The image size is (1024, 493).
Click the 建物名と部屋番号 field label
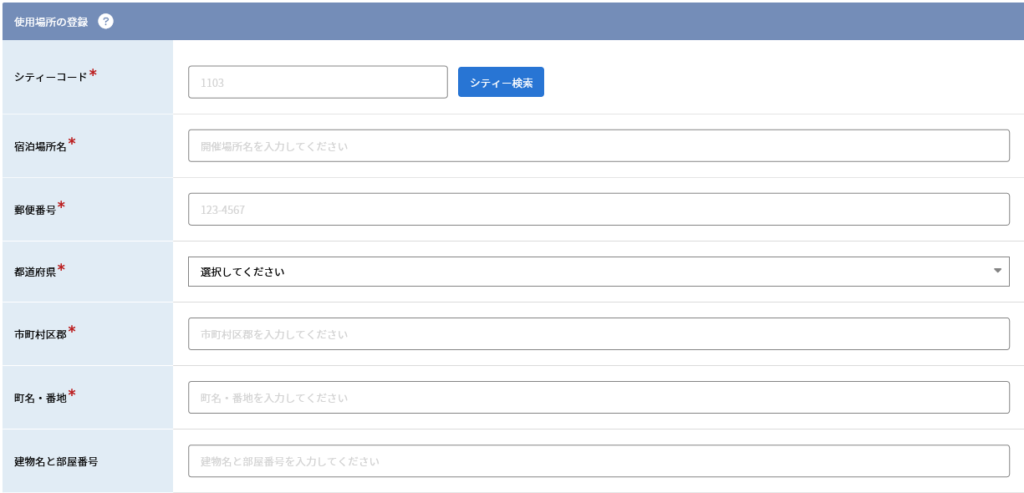point(56,461)
